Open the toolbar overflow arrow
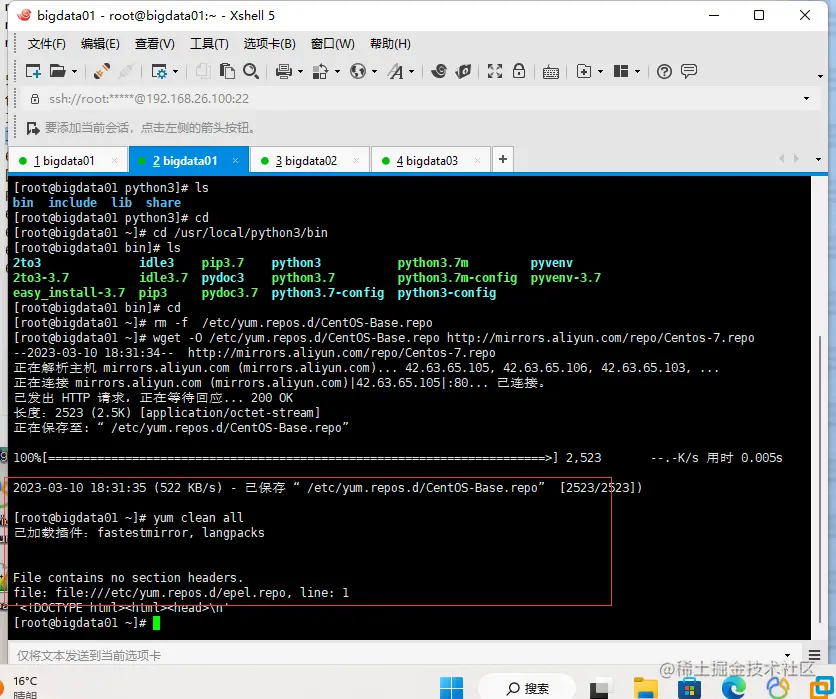This screenshot has width=836, height=699. (x=820, y=76)
